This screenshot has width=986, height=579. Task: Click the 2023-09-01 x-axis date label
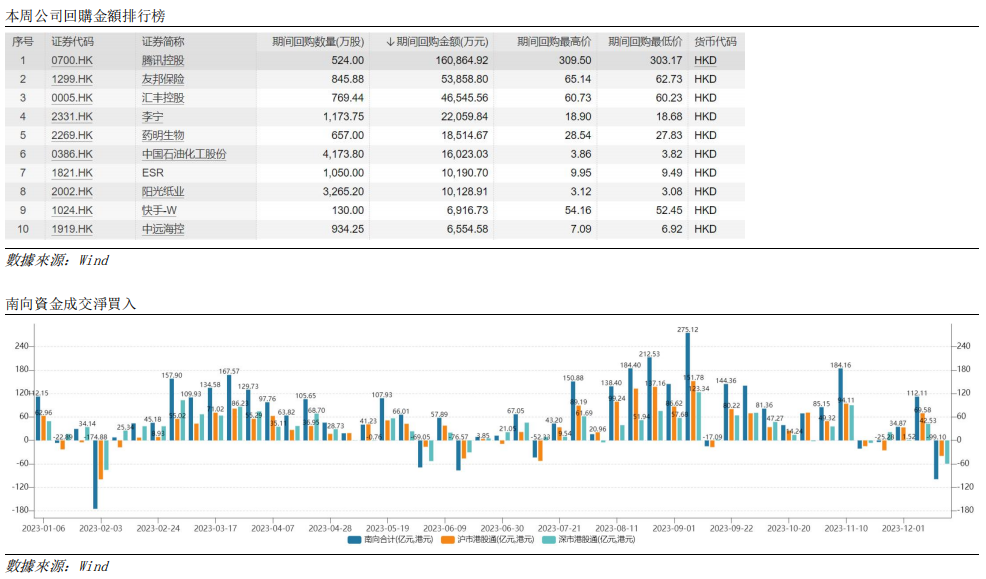(673, 529)
